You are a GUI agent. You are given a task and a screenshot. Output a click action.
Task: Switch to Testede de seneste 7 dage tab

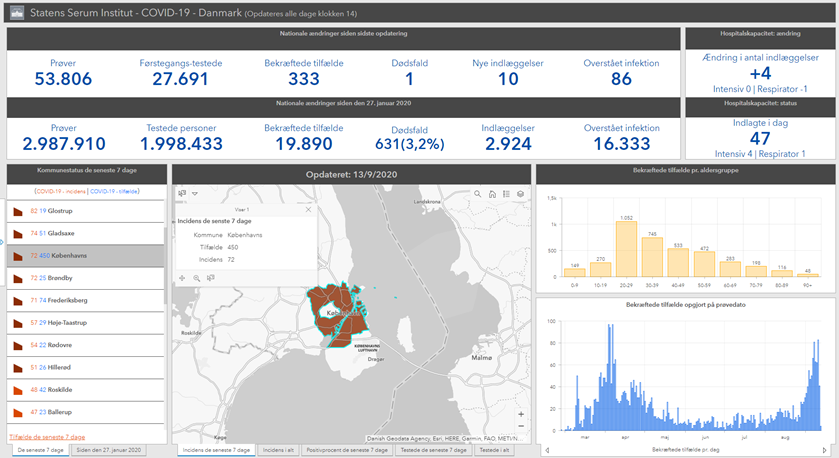point(433,451)
